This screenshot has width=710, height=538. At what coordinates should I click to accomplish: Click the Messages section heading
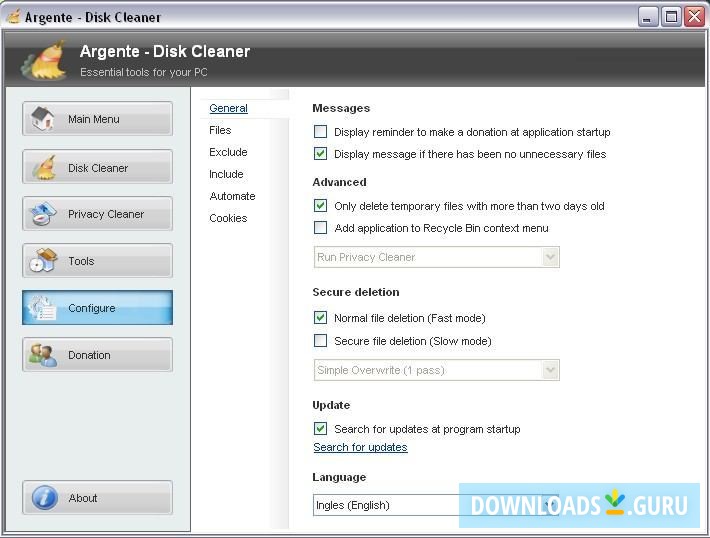(x=341, y=108)
